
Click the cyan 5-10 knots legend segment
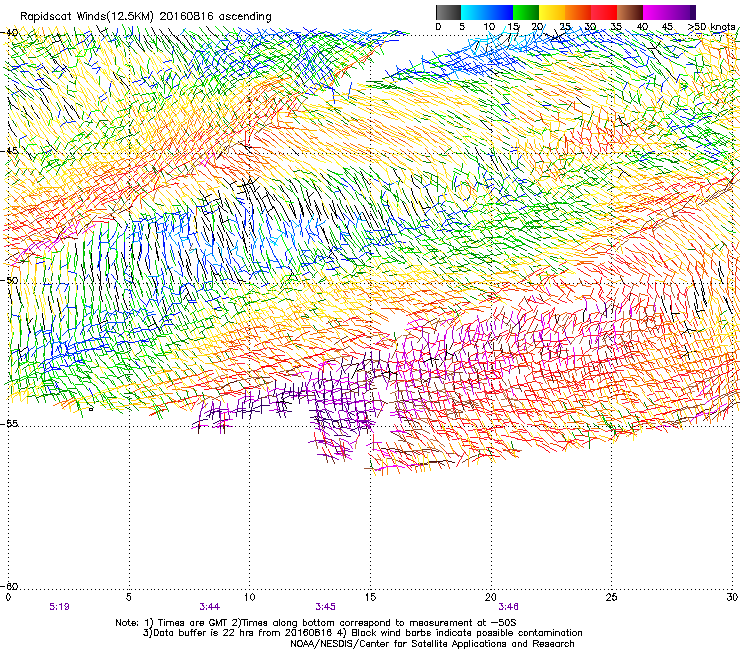[474, 12]
